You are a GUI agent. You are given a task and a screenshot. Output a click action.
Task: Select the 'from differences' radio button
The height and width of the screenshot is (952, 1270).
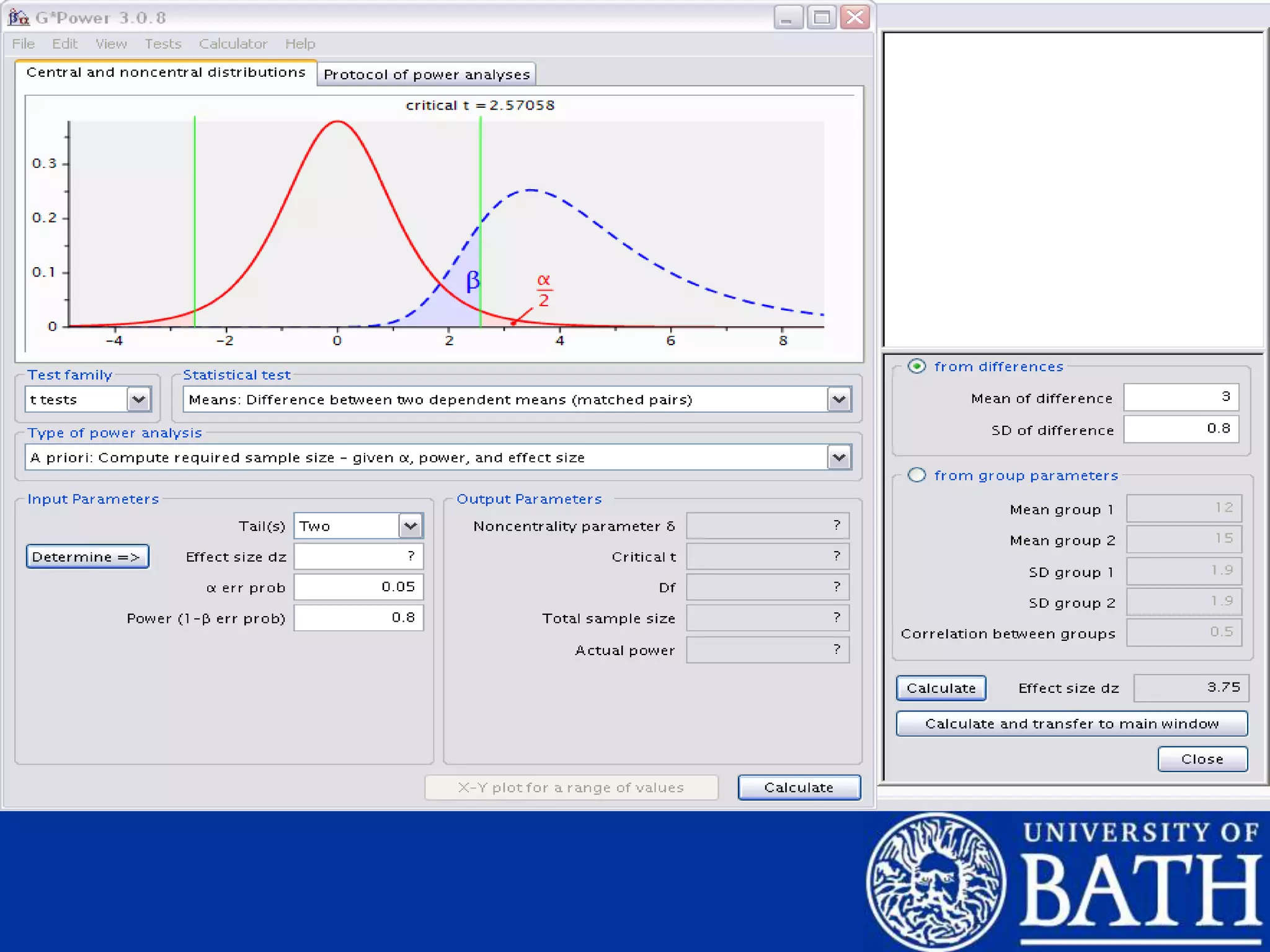pyautogui.click(x=917, y=366)
